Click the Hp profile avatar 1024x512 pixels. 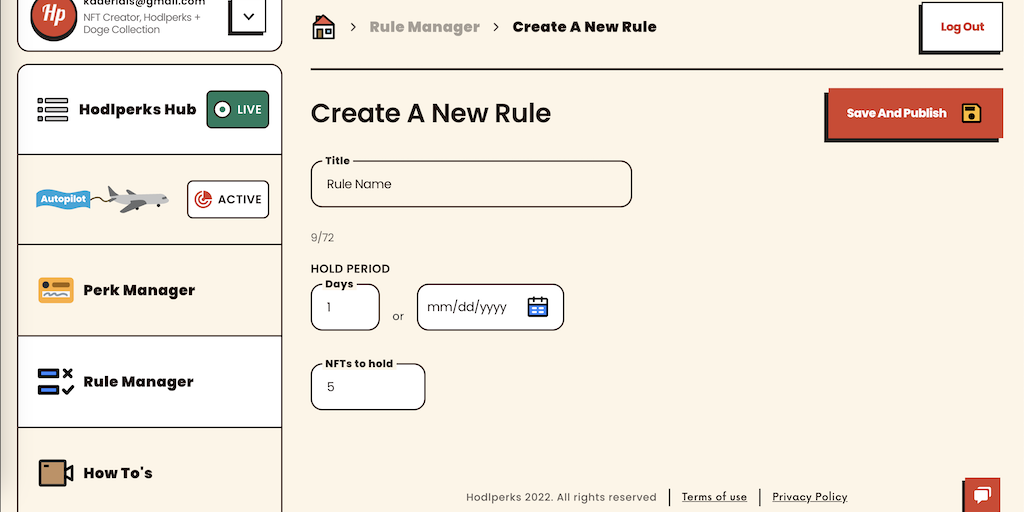coord(54,18)
